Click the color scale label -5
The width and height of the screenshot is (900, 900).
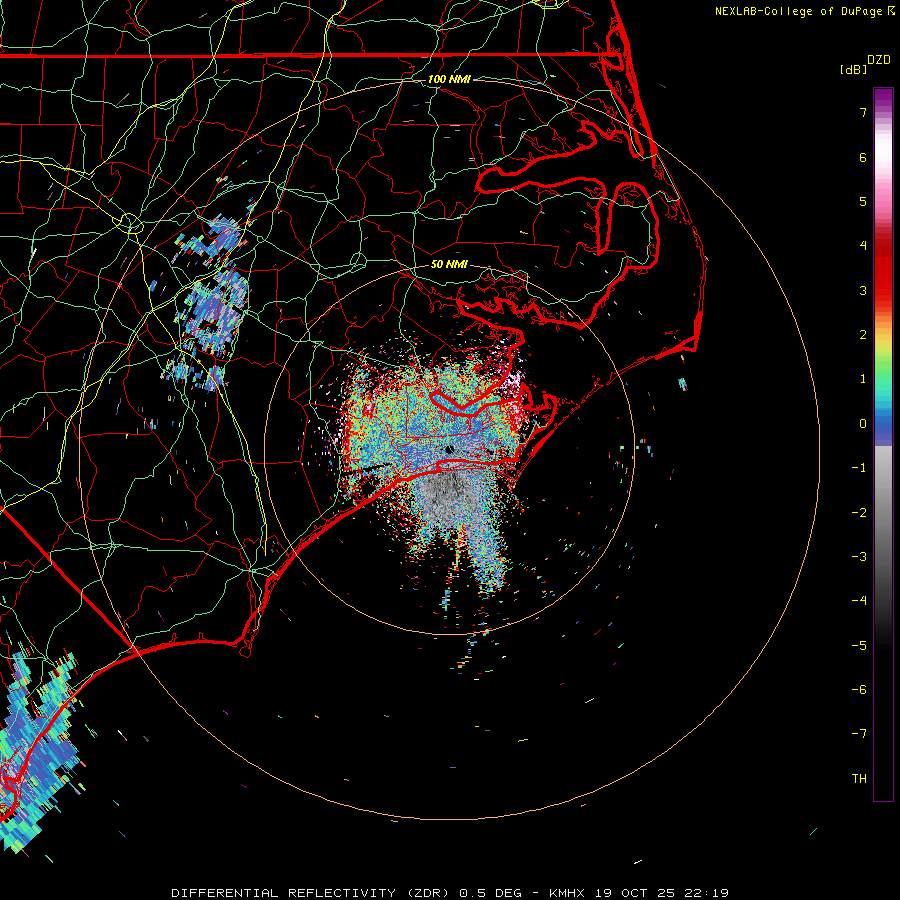click(x=859, y=646)
